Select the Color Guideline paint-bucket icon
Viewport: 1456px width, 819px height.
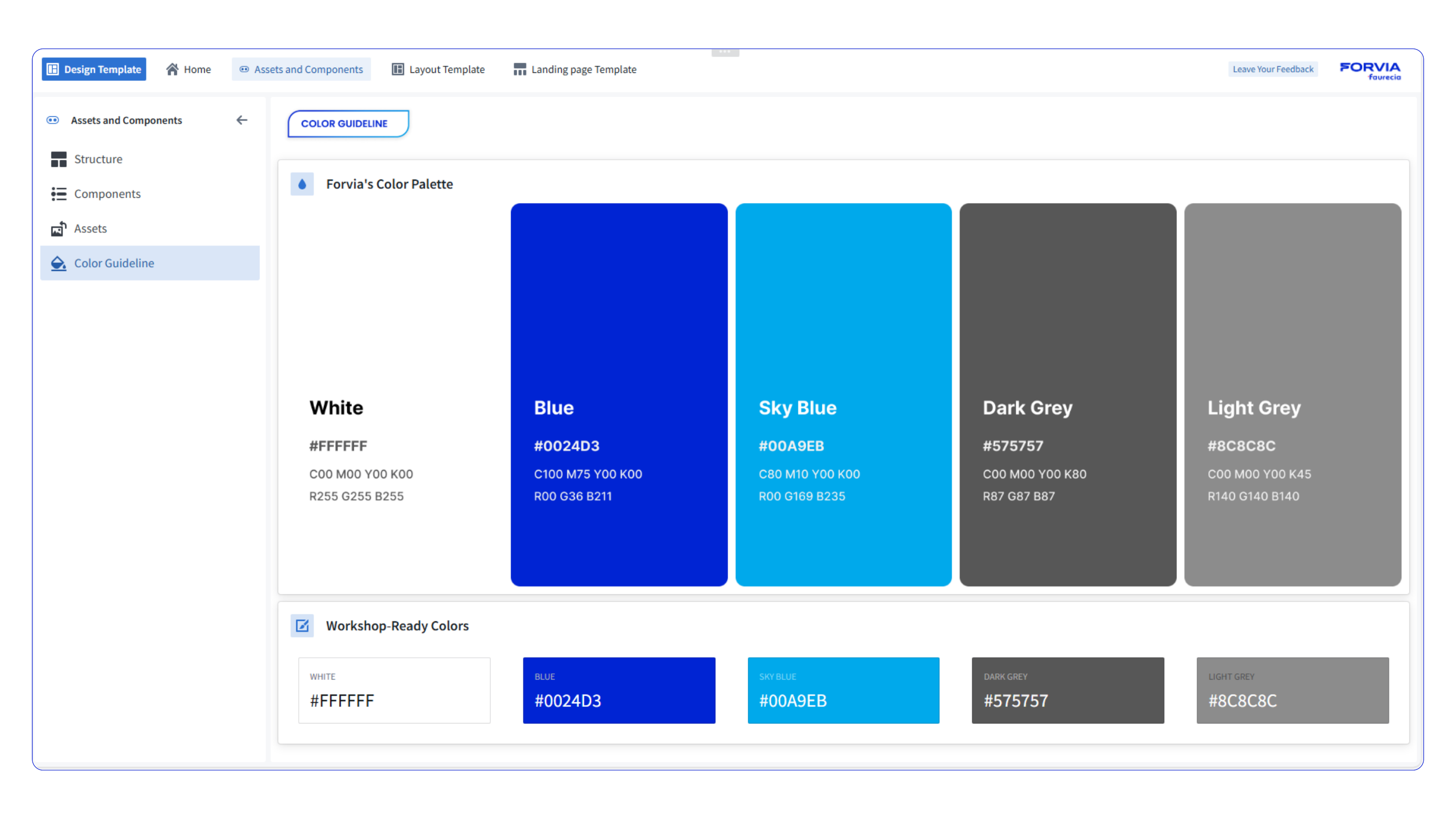click(x=59, y=263)
